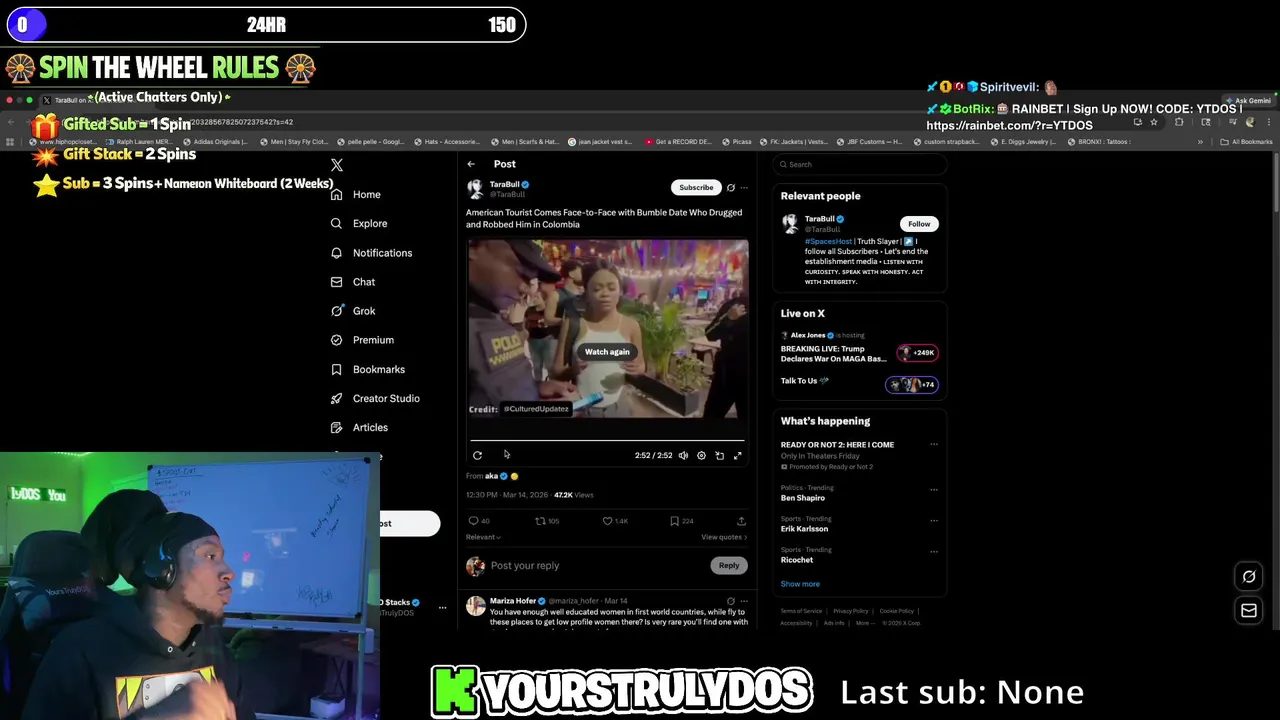This screenshot has width=1280, height=720.
Task: Click the Ask Gemini browser button
Action: tap(1249, 101)
